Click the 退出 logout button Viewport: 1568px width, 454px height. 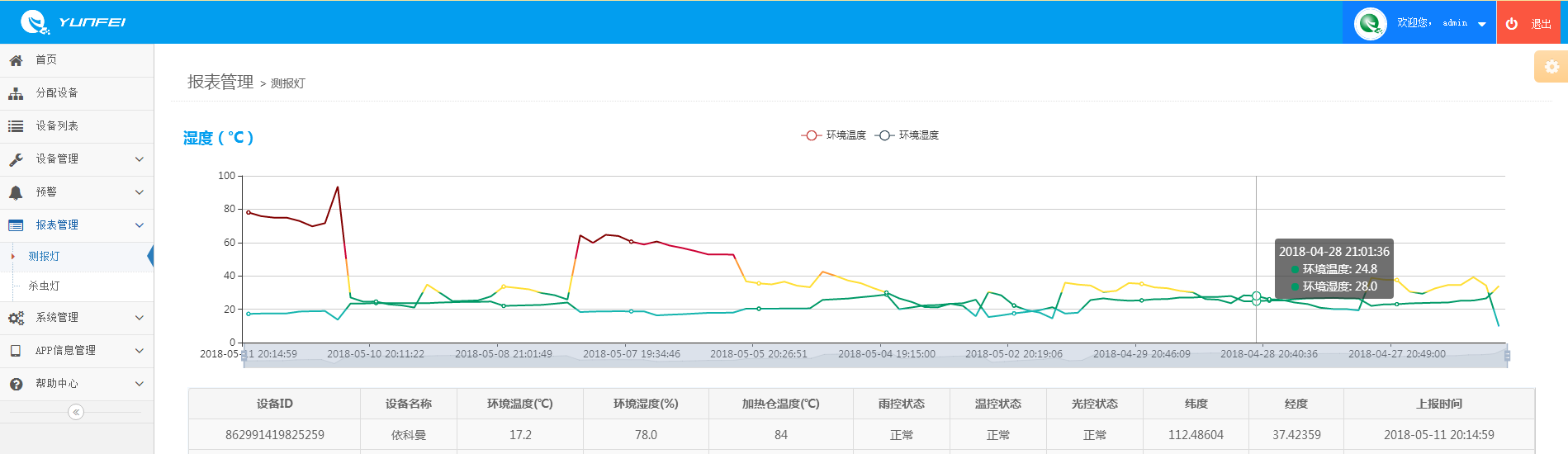coord(1528,23)
